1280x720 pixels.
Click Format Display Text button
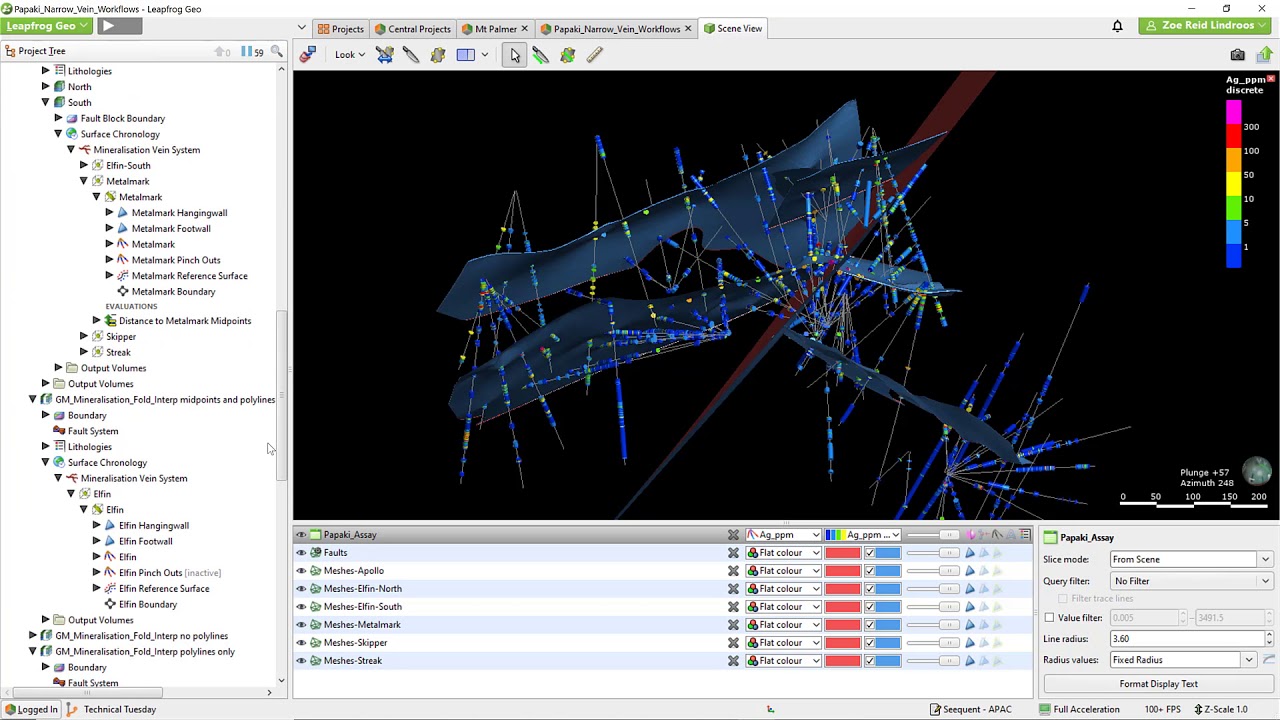click(x=1158, y=684)
